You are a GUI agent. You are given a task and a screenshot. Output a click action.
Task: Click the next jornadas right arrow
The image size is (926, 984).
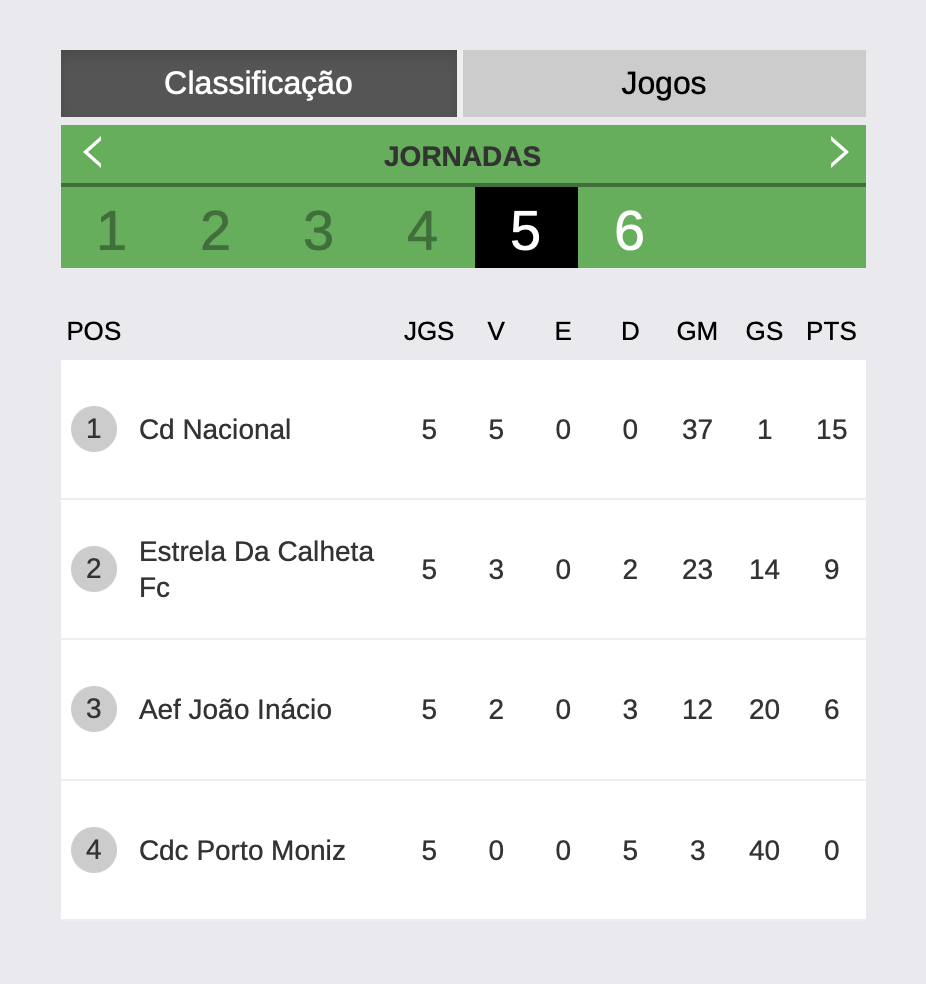tap(838, 153)
